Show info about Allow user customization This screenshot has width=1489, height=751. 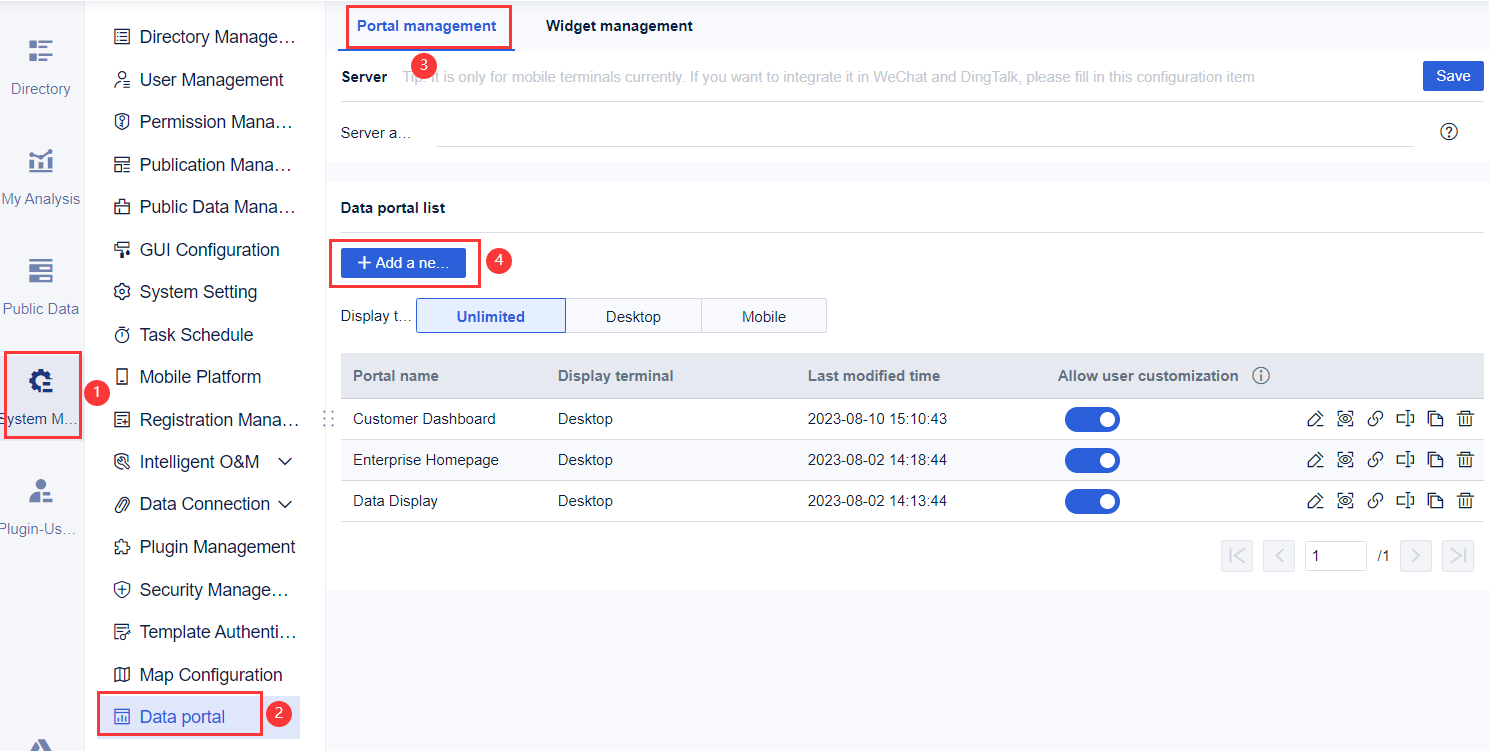1261,376
